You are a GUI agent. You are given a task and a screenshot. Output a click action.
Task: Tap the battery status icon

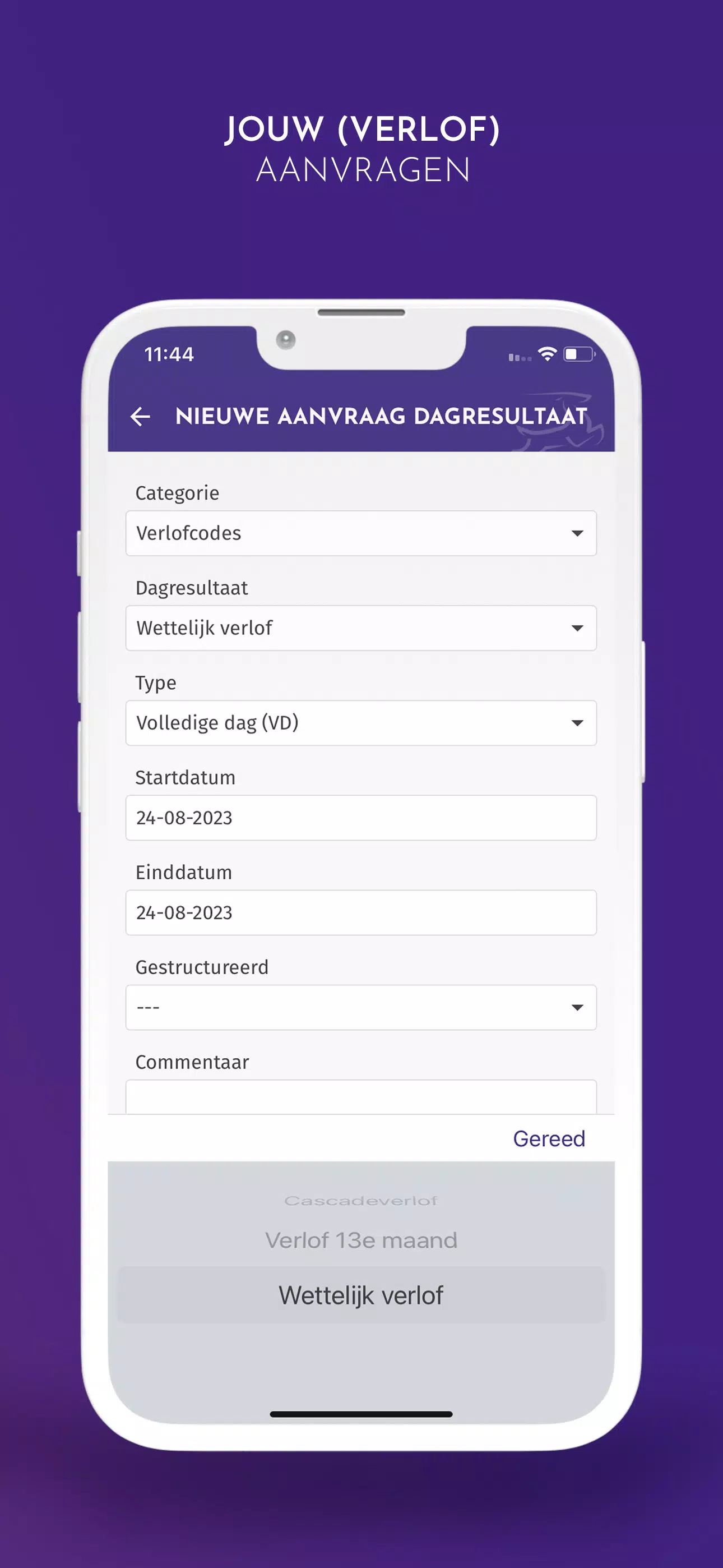[579, 354]
